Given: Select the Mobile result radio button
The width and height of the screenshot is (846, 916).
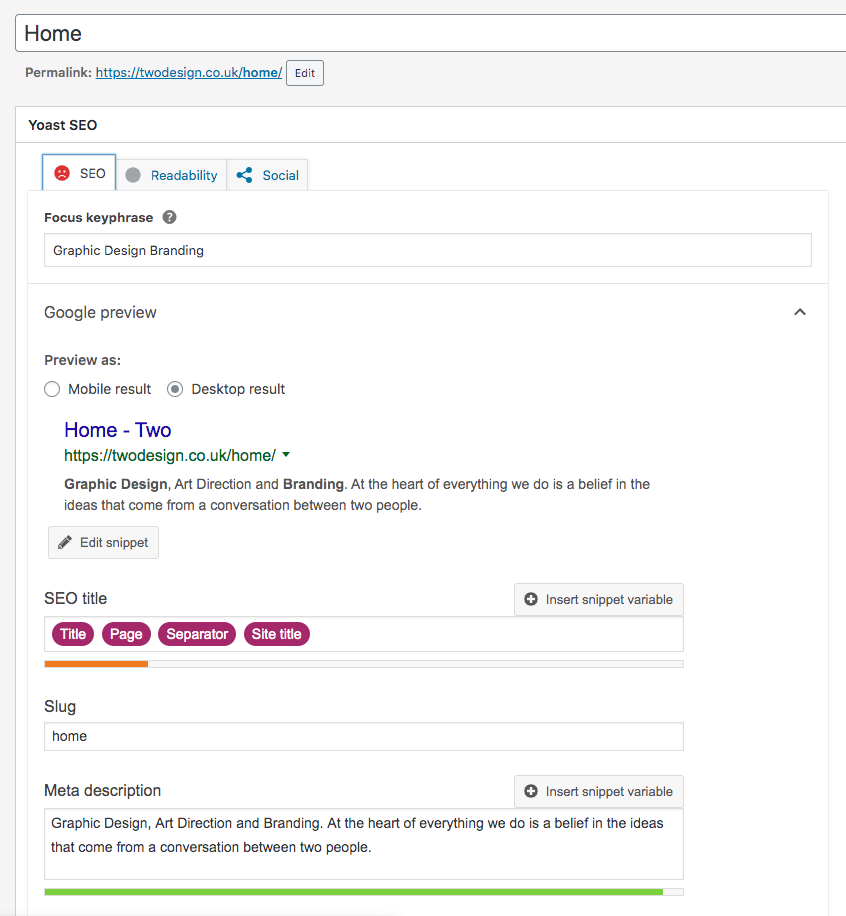Looking at the screenshot, I should click(52, 389).
